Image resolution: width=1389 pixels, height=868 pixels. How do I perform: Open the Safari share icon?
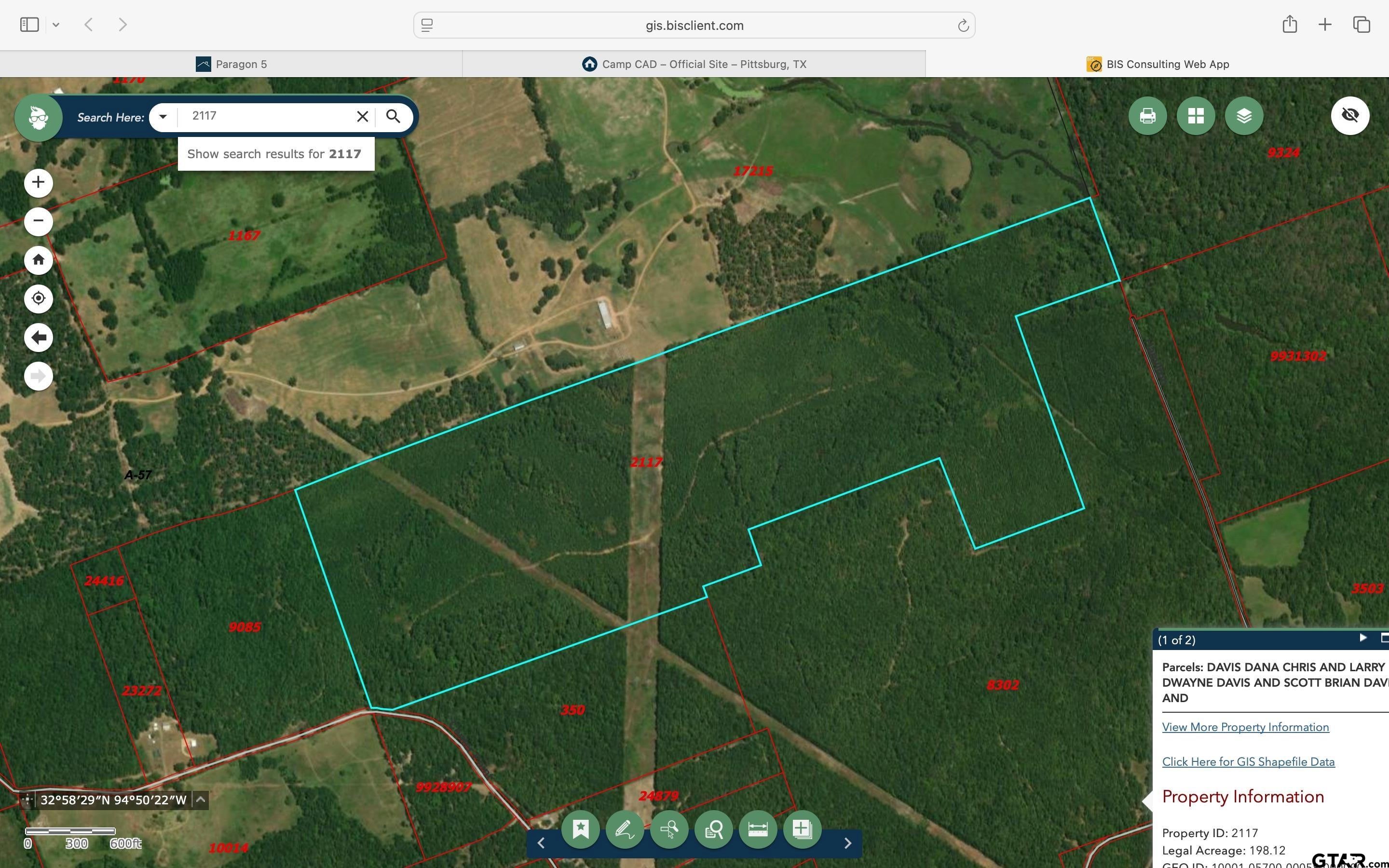pos(1290,24)
